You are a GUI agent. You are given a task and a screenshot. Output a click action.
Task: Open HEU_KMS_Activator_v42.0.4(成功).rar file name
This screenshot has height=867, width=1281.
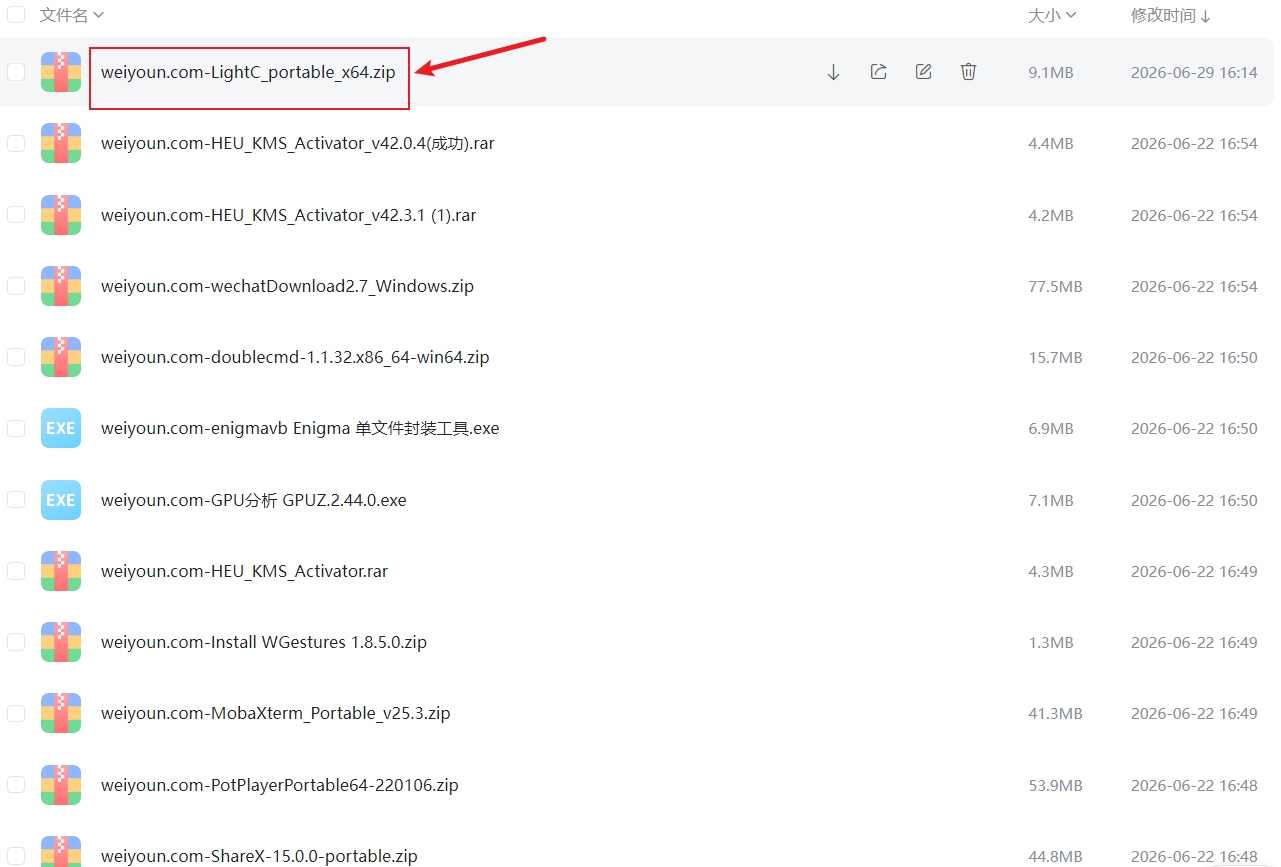coord(298,143)
